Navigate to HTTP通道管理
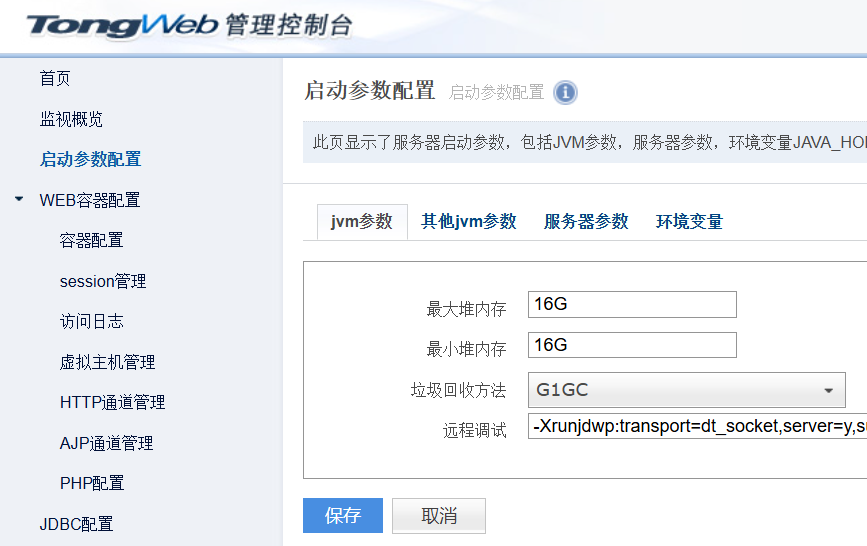Image resolution: width=867 pixels, height=546 pixels. pyautogui.click(x=112, y=402)
